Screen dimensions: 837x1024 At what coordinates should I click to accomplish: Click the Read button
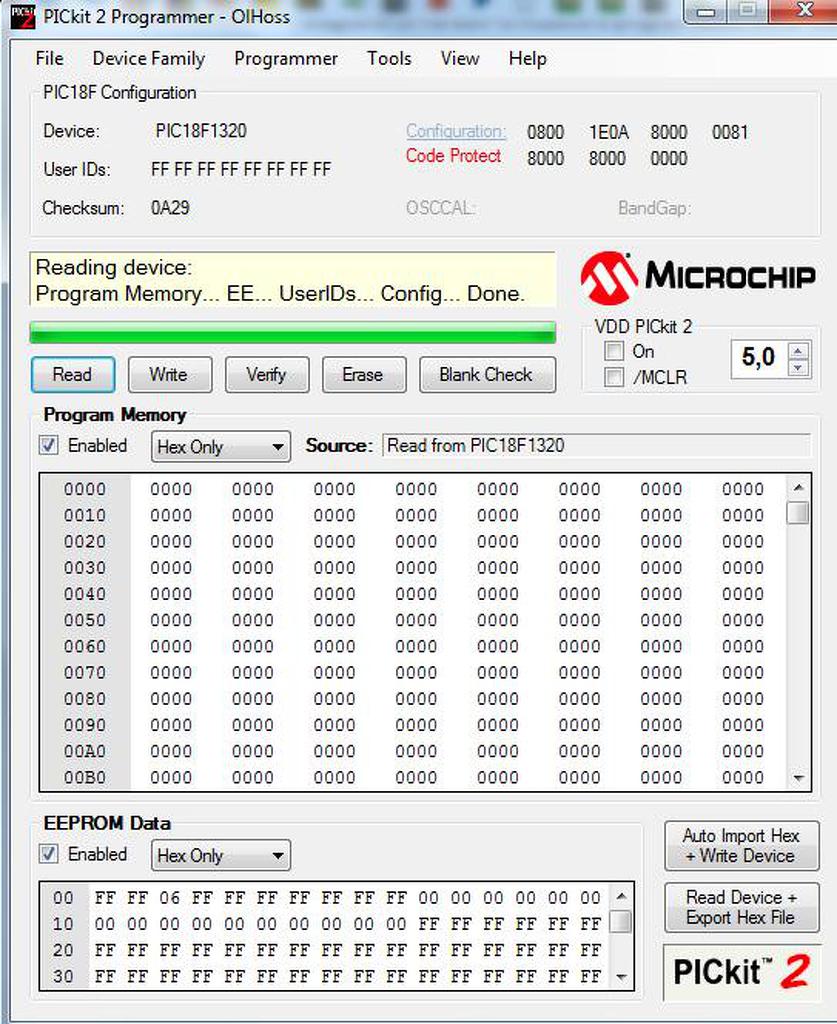[x=73, y=375]
